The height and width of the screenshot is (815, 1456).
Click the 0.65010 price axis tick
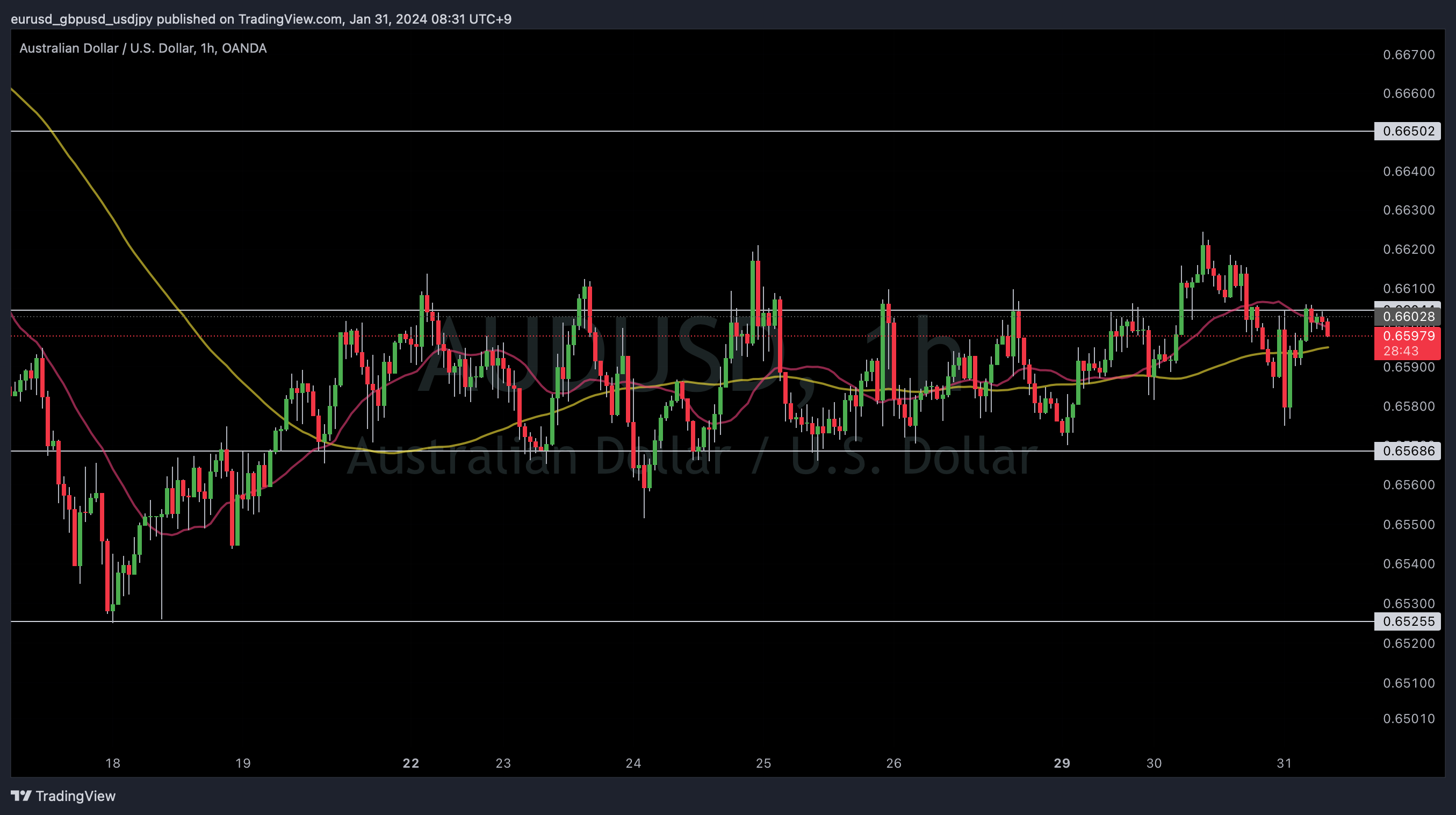(x=1409, y=718)
